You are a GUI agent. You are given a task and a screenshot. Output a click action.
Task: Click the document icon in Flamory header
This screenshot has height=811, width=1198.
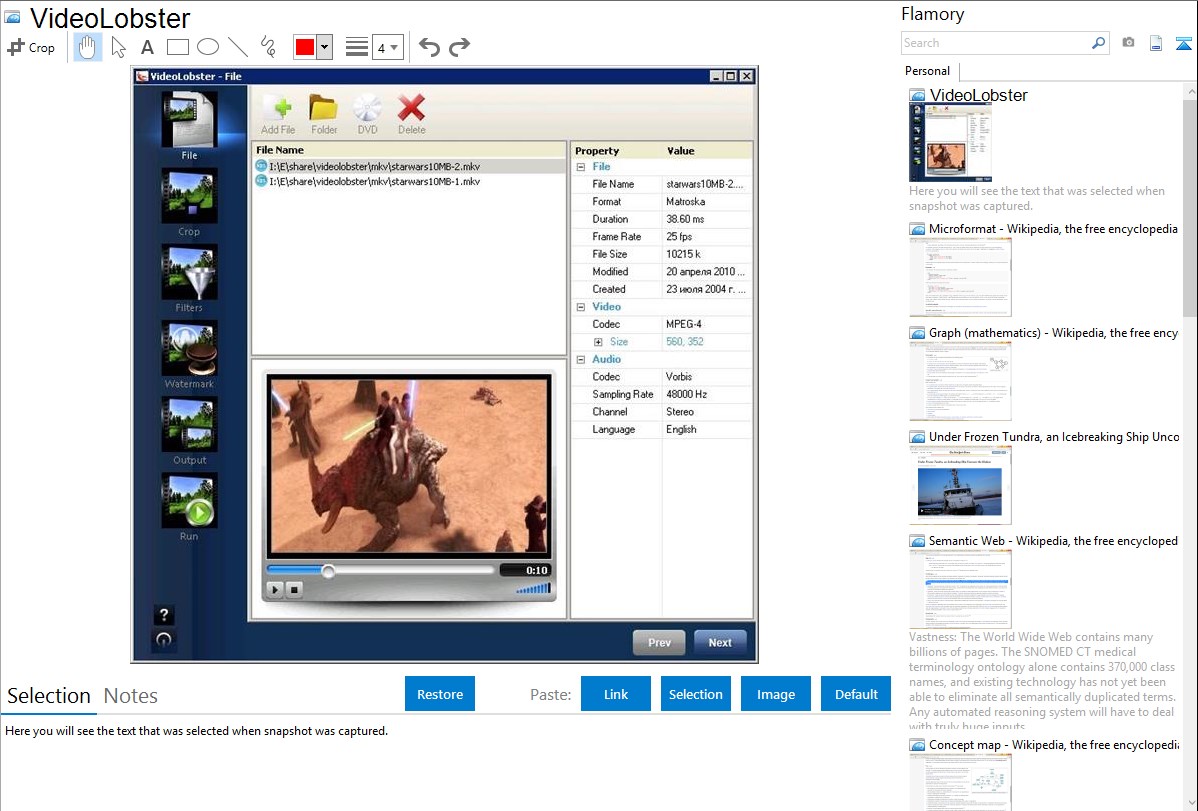(x=1156, y=43)
